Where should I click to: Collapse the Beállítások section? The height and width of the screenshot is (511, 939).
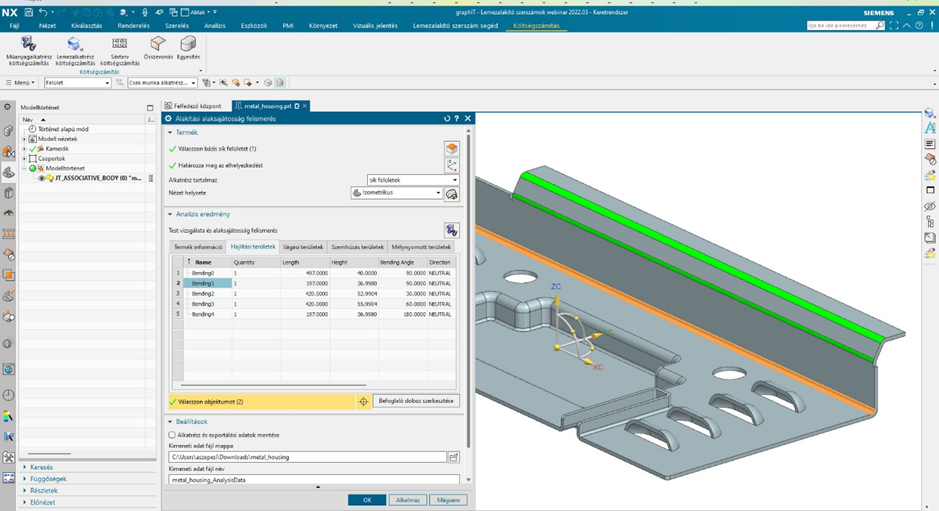pos(171,421)
